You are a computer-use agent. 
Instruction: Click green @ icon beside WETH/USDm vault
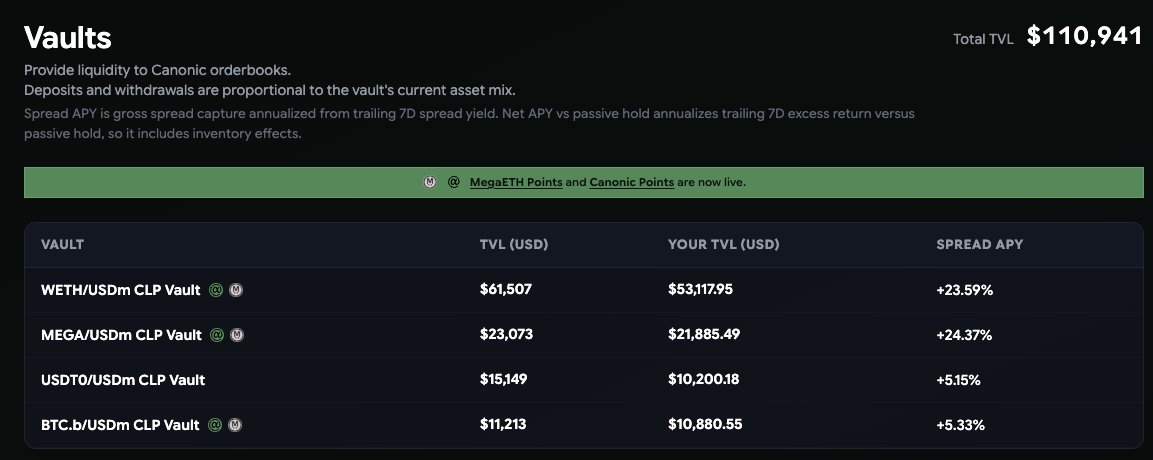coord(215,290)
